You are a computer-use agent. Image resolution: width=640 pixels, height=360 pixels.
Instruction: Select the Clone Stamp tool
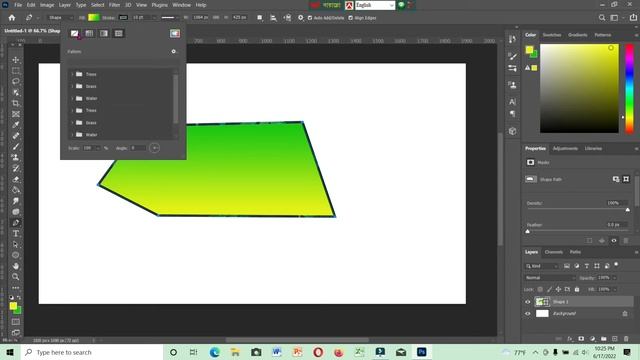coord(16,157)
